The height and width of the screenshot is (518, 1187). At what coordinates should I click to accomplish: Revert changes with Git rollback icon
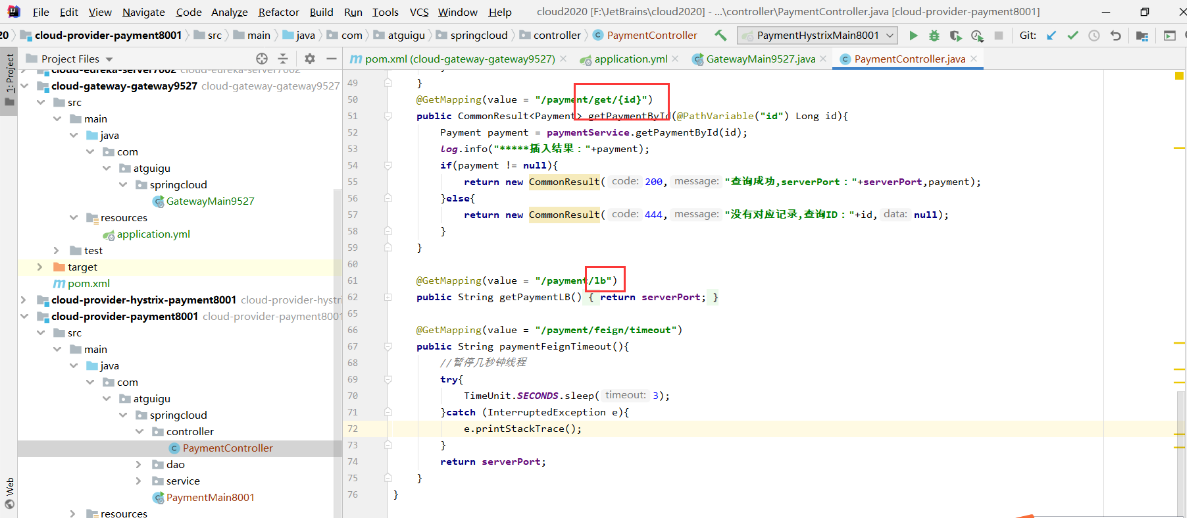[x=1116, y=35]
